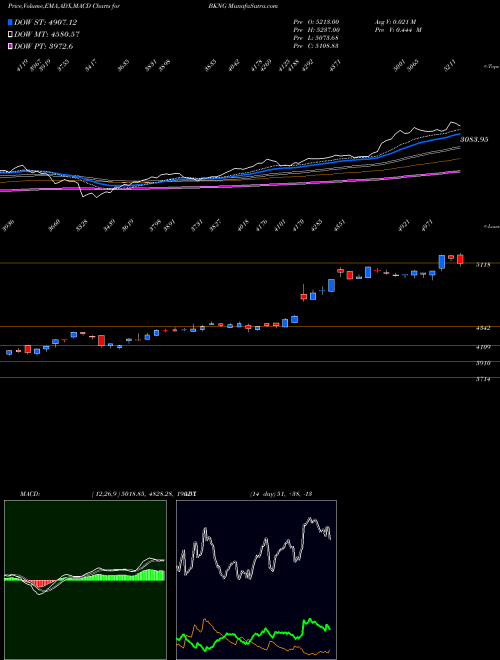Select the Pre H: 5237.00 value

pyautogui.click(x=316, y=30)
